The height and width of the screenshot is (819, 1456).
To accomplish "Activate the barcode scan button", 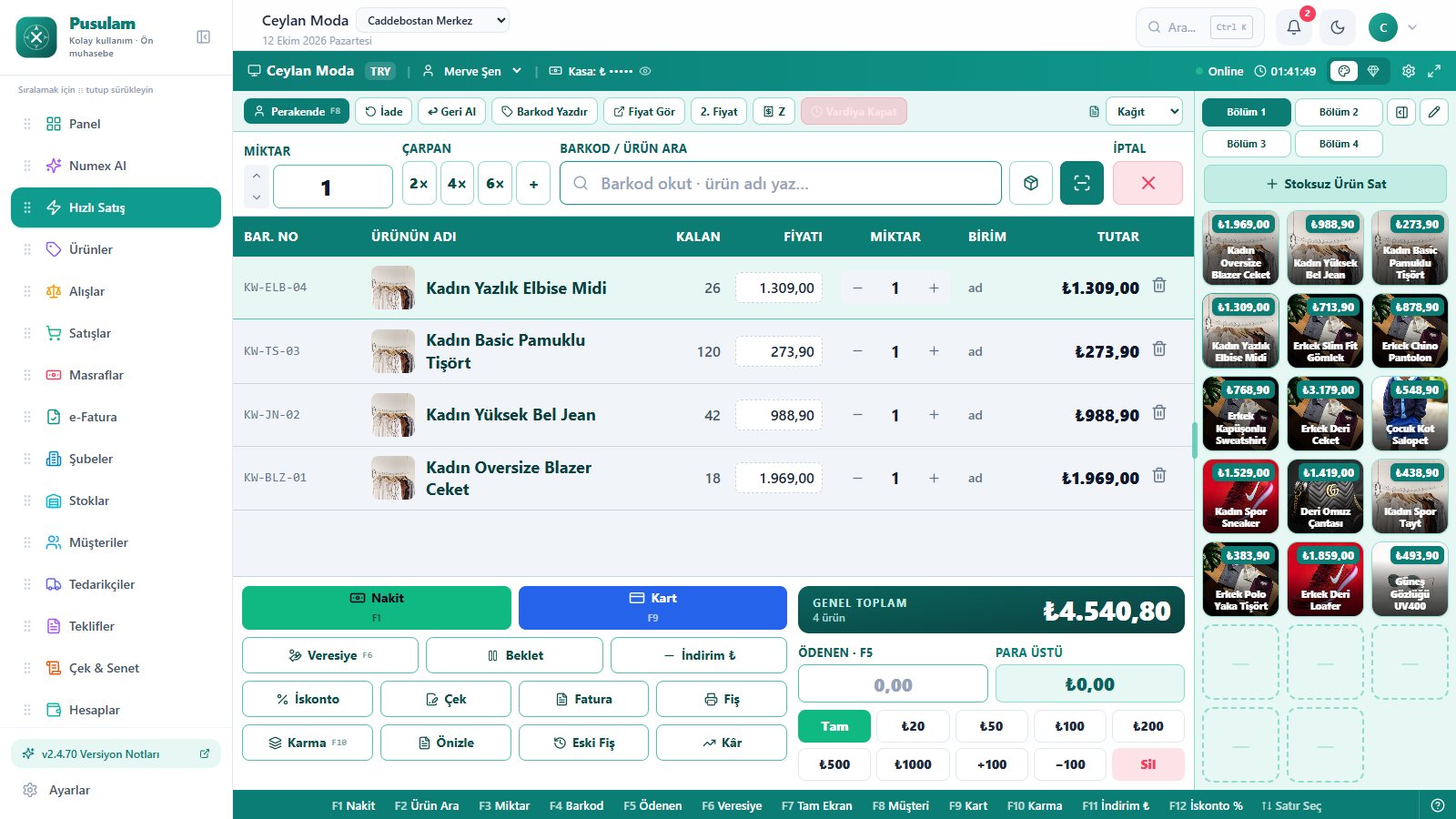I will [1082, 183].
